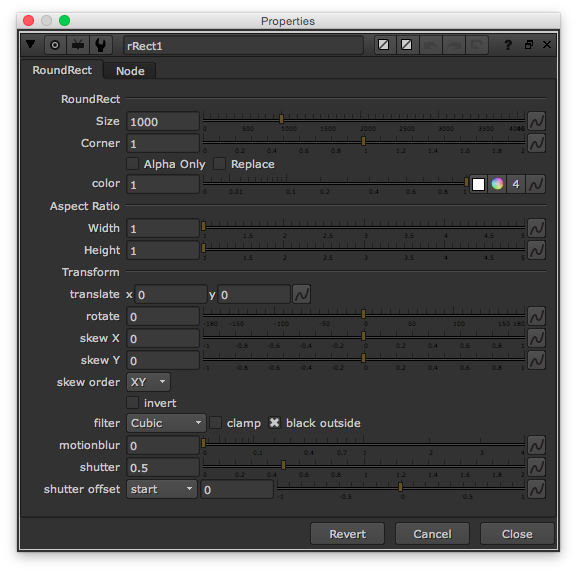Float the panel with the window icon
Screen dimensions: 577x573
coord(529,45)
